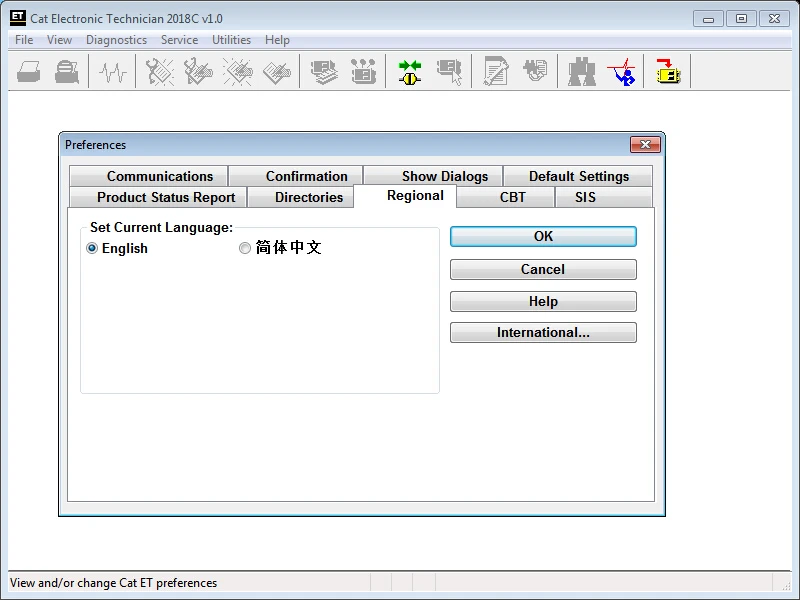The height and width of the screenshot is (600, 800).
Task: Switch to the Communications tab
Action: point(148,176)
